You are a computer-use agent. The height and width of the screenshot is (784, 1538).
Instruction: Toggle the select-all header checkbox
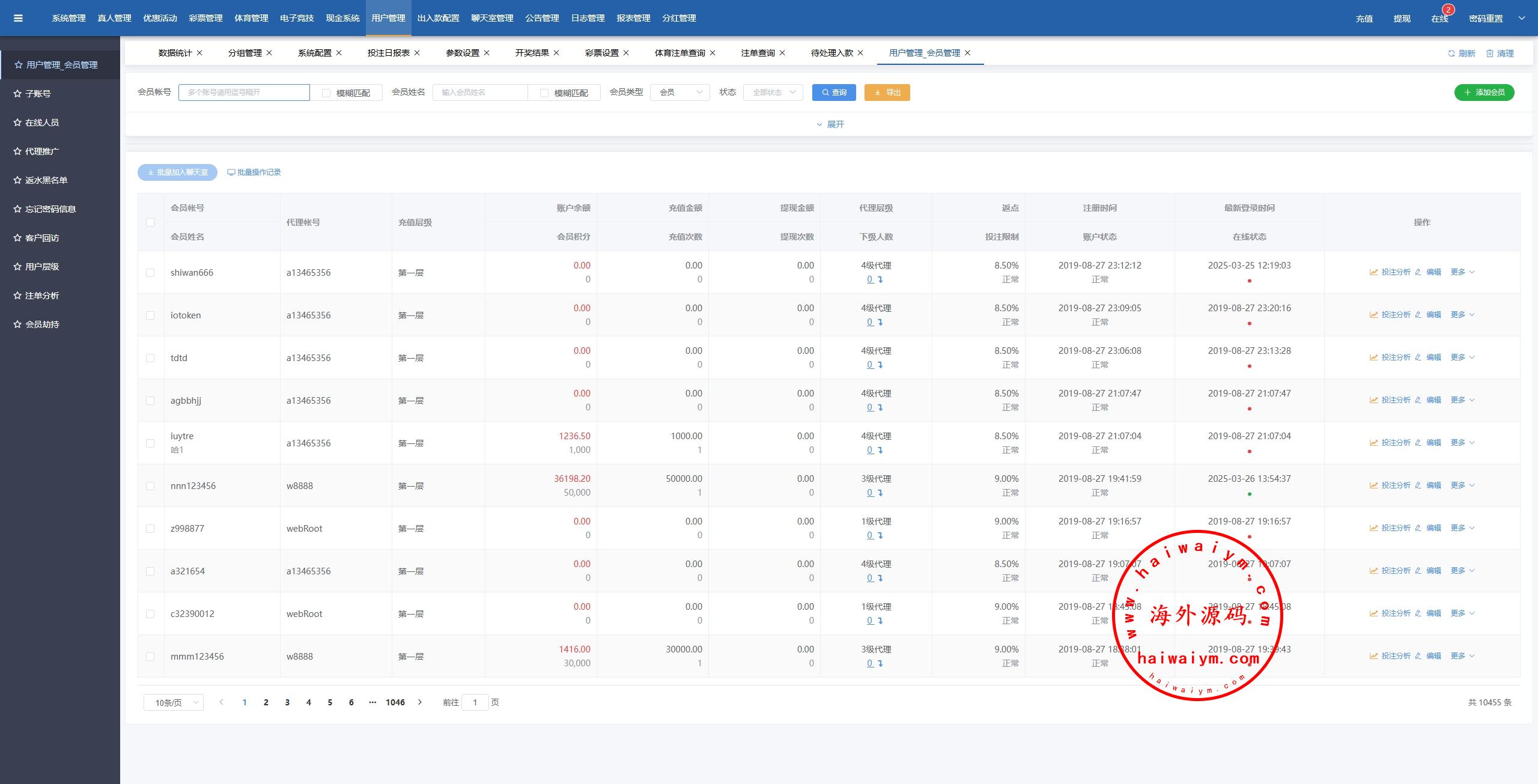click(150, 222)
